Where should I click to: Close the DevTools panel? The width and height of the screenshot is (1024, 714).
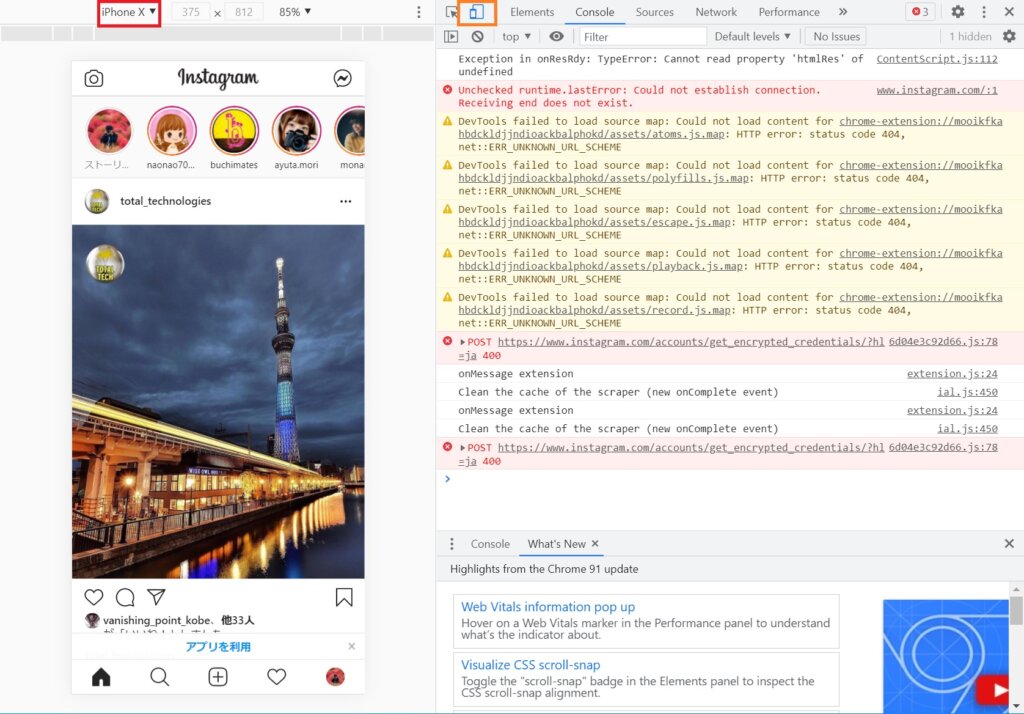pyautogui.click(x=1009, y=12)
